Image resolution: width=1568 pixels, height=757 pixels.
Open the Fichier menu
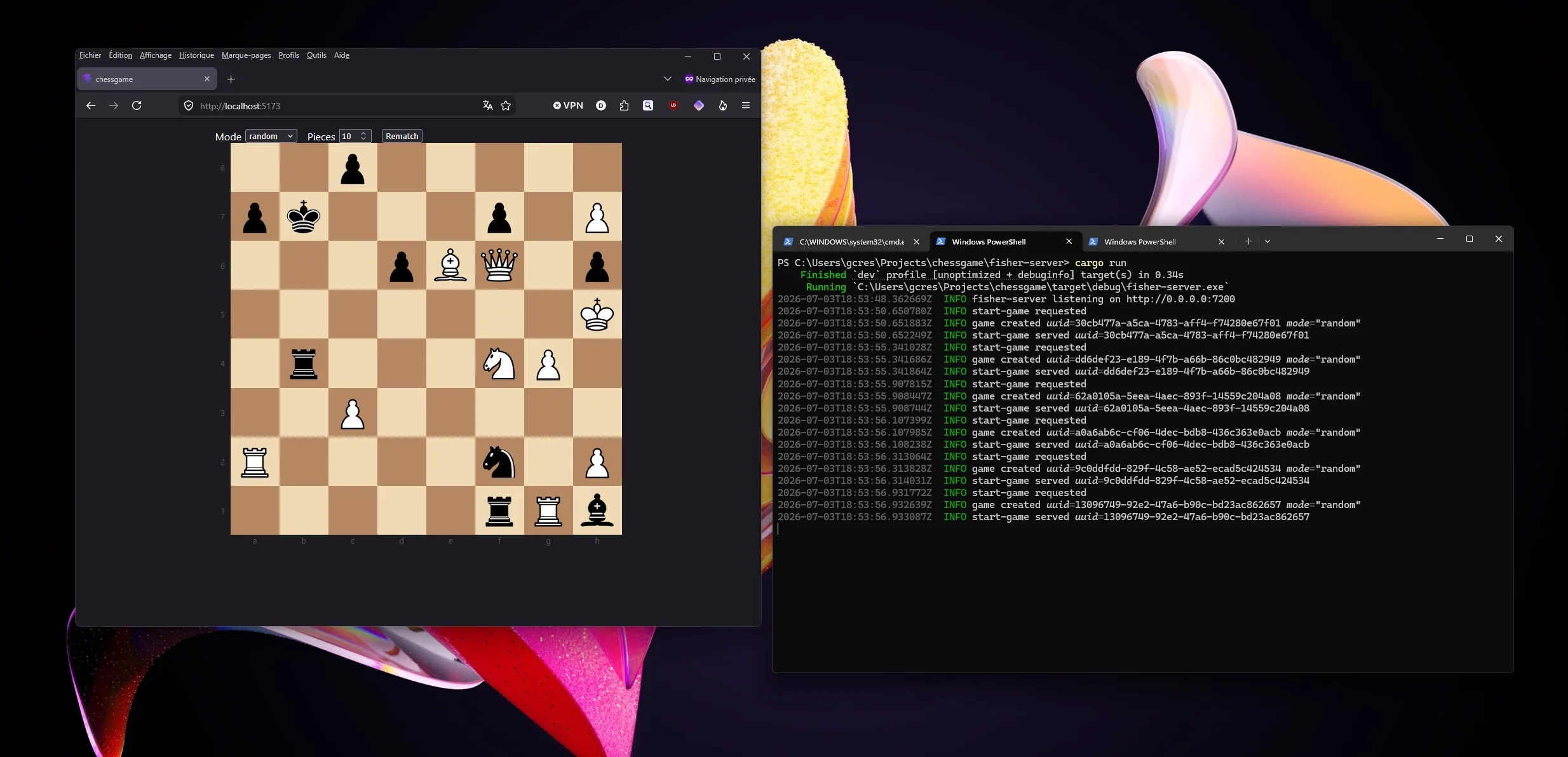pyautogui.click(x=90, y=55)
